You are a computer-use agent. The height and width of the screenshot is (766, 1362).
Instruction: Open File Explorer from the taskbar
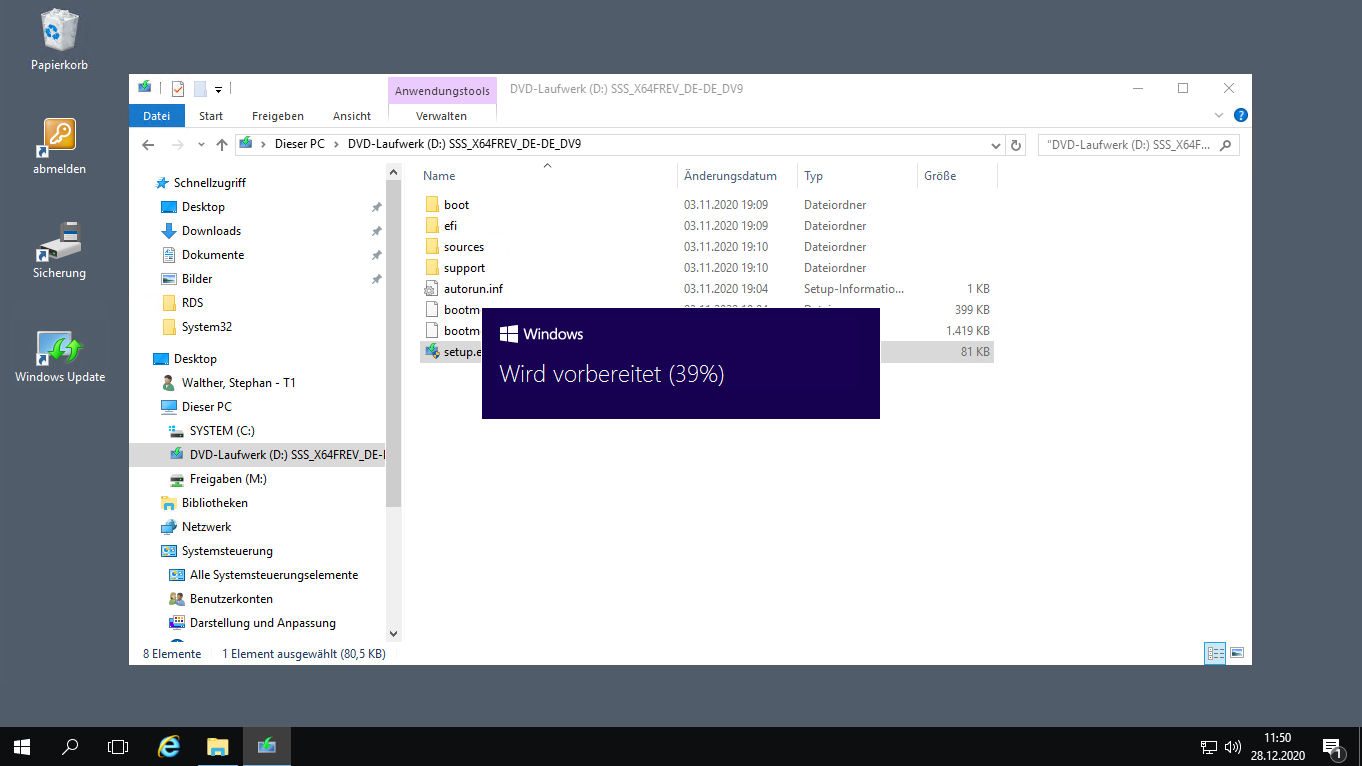(x=218, y=746)
